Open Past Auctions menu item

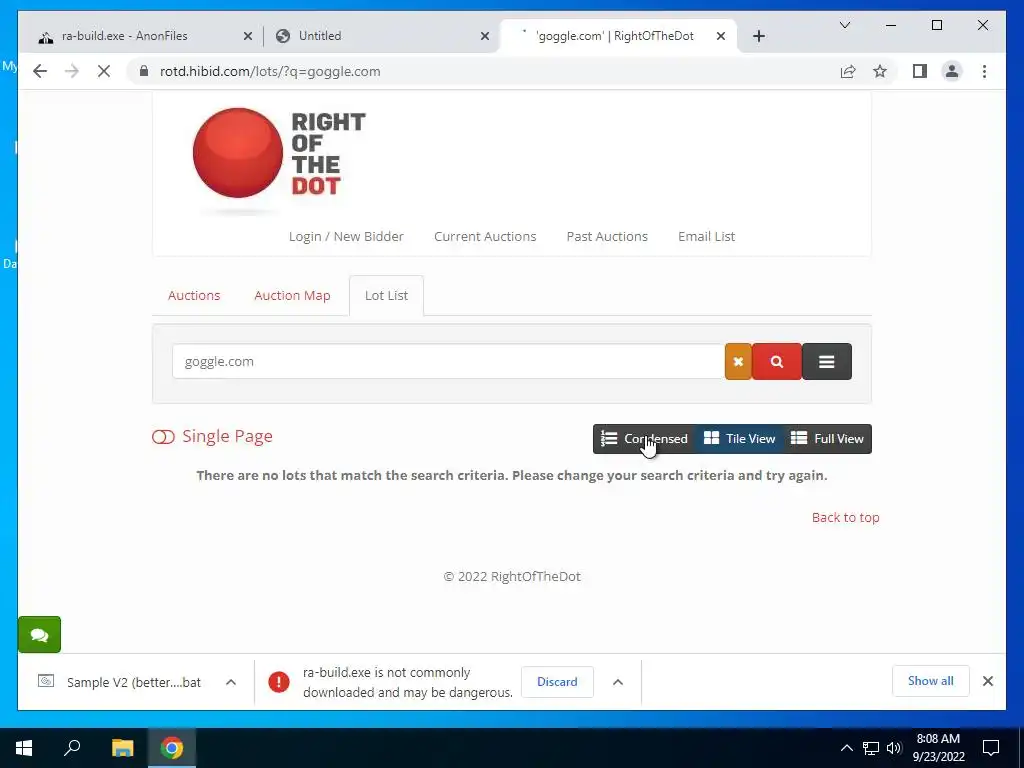[607, 236]
